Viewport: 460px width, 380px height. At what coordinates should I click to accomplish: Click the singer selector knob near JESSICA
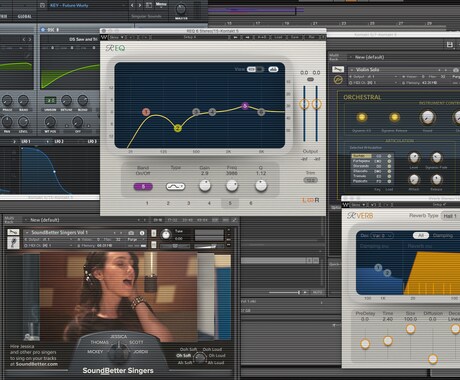point(119,352)
